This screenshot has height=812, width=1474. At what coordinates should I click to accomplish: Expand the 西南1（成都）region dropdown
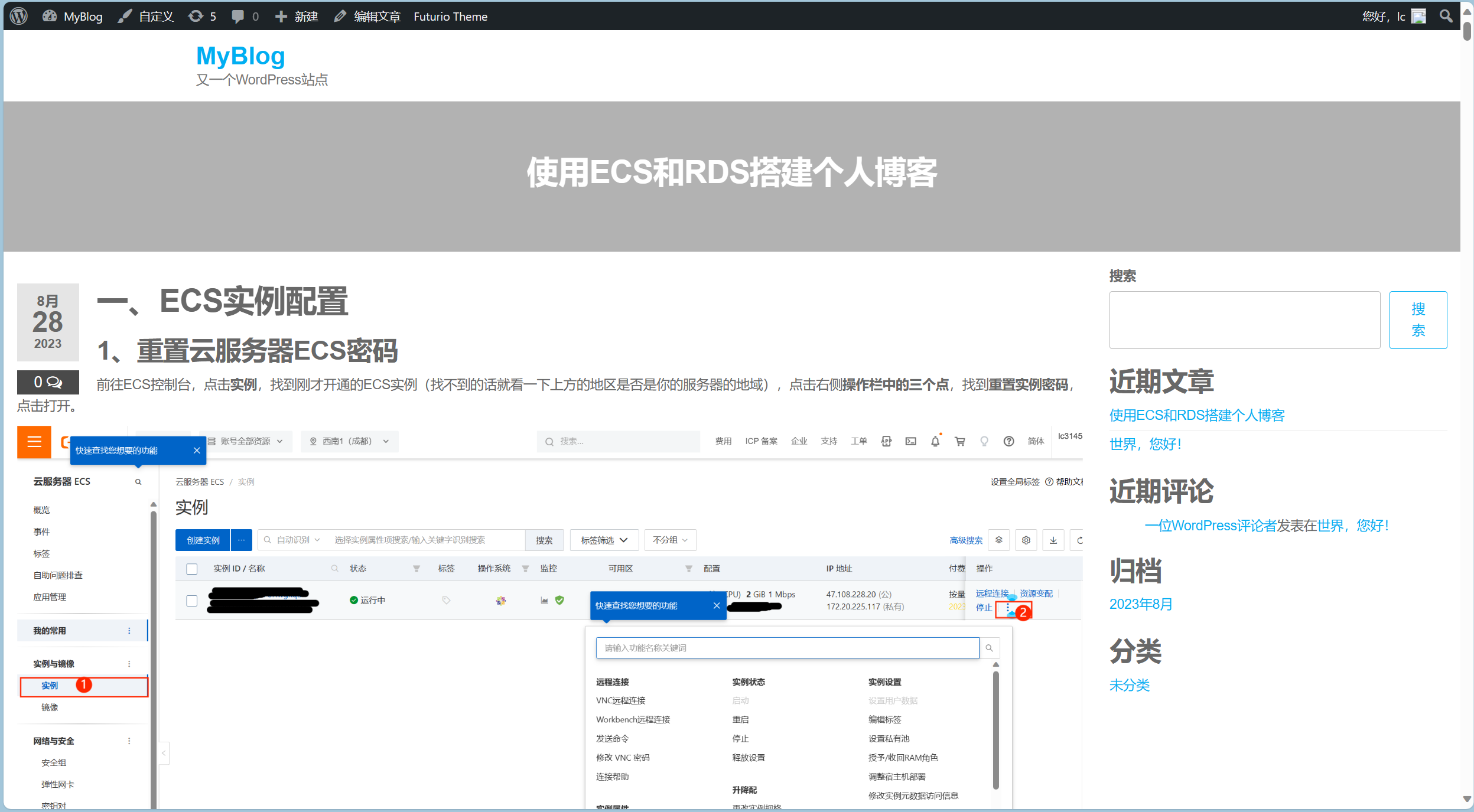350,441
